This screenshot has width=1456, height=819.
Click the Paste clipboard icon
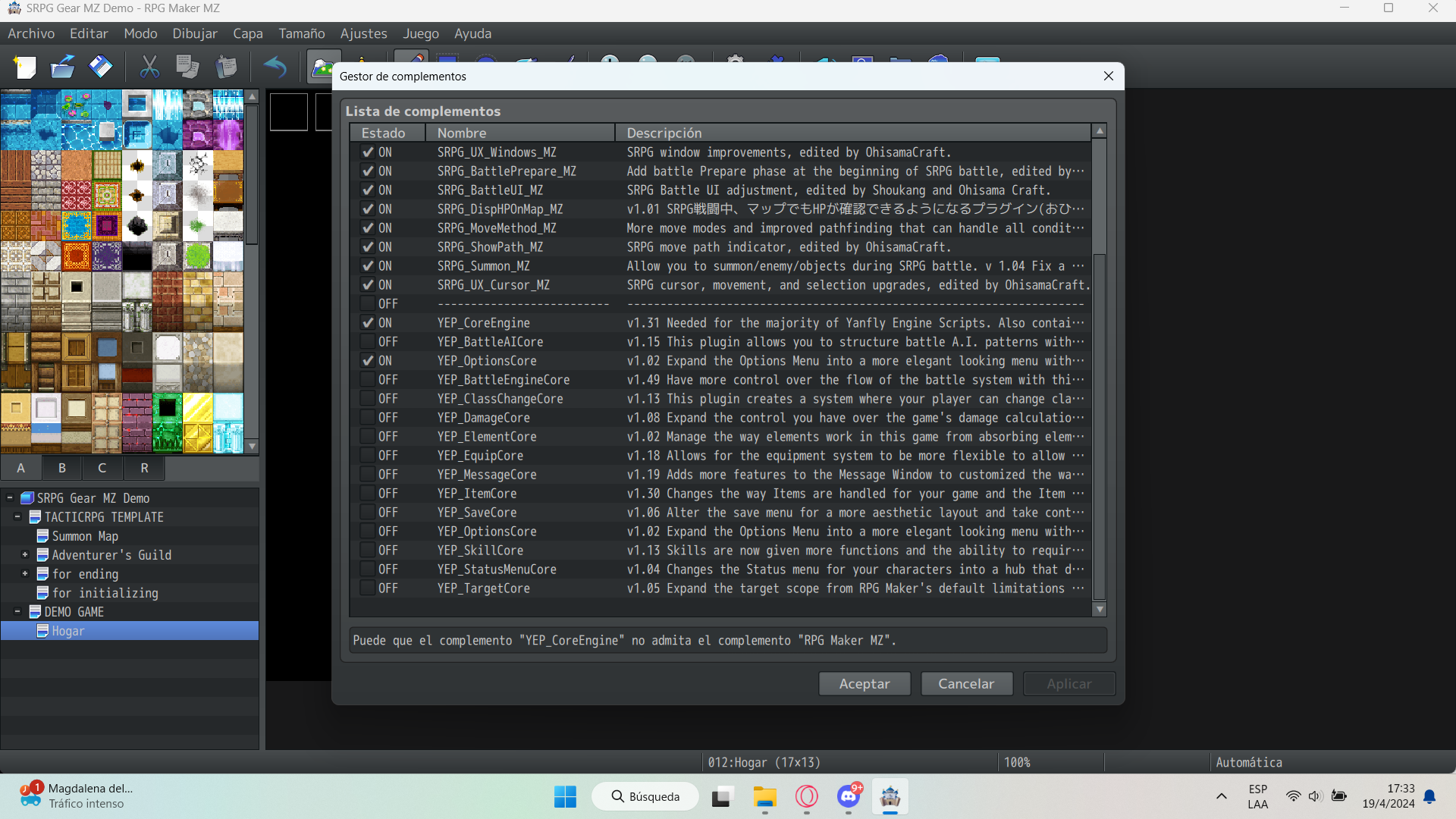tap(225, 67)
